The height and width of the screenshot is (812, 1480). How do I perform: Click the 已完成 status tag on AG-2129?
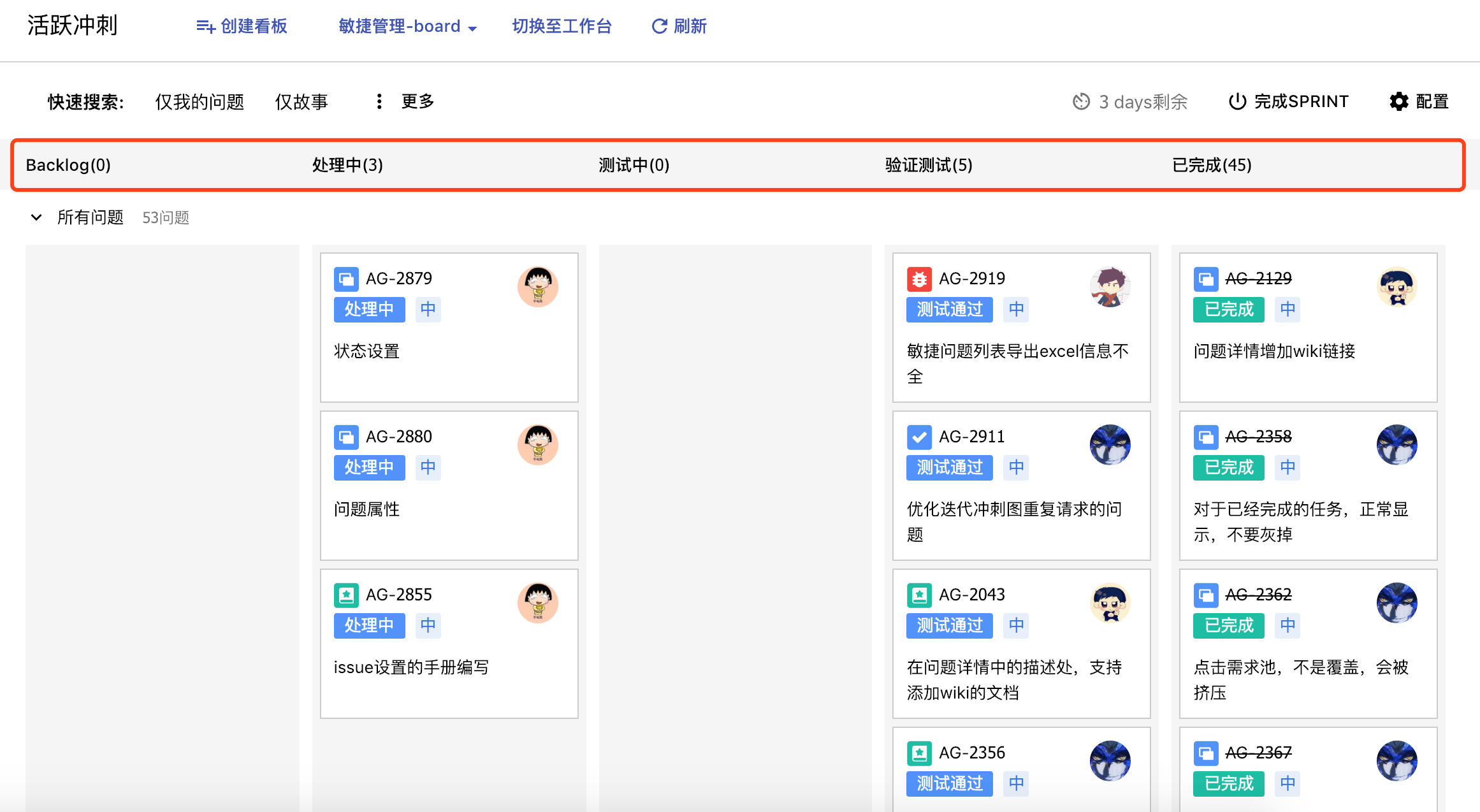click(x=1229, y=309)
